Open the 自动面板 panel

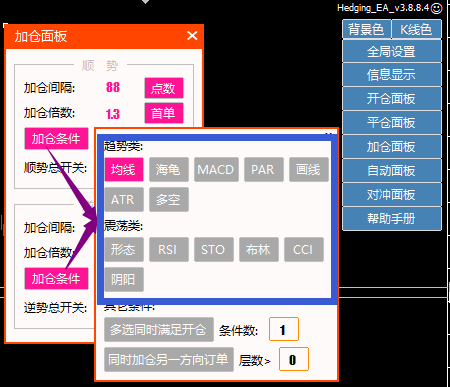pos(392,171)
